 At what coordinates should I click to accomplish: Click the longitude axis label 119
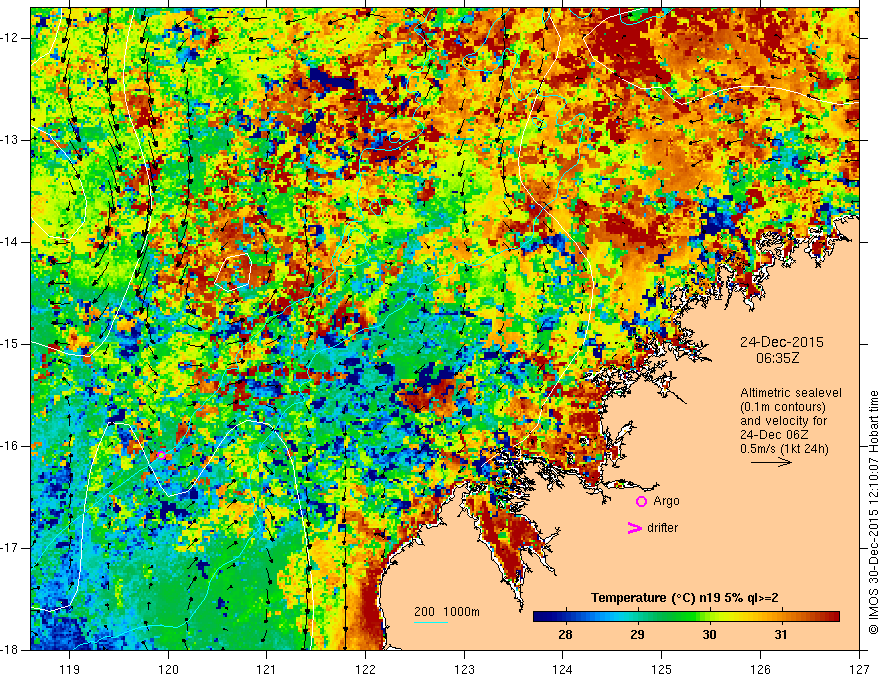(70, 669)
